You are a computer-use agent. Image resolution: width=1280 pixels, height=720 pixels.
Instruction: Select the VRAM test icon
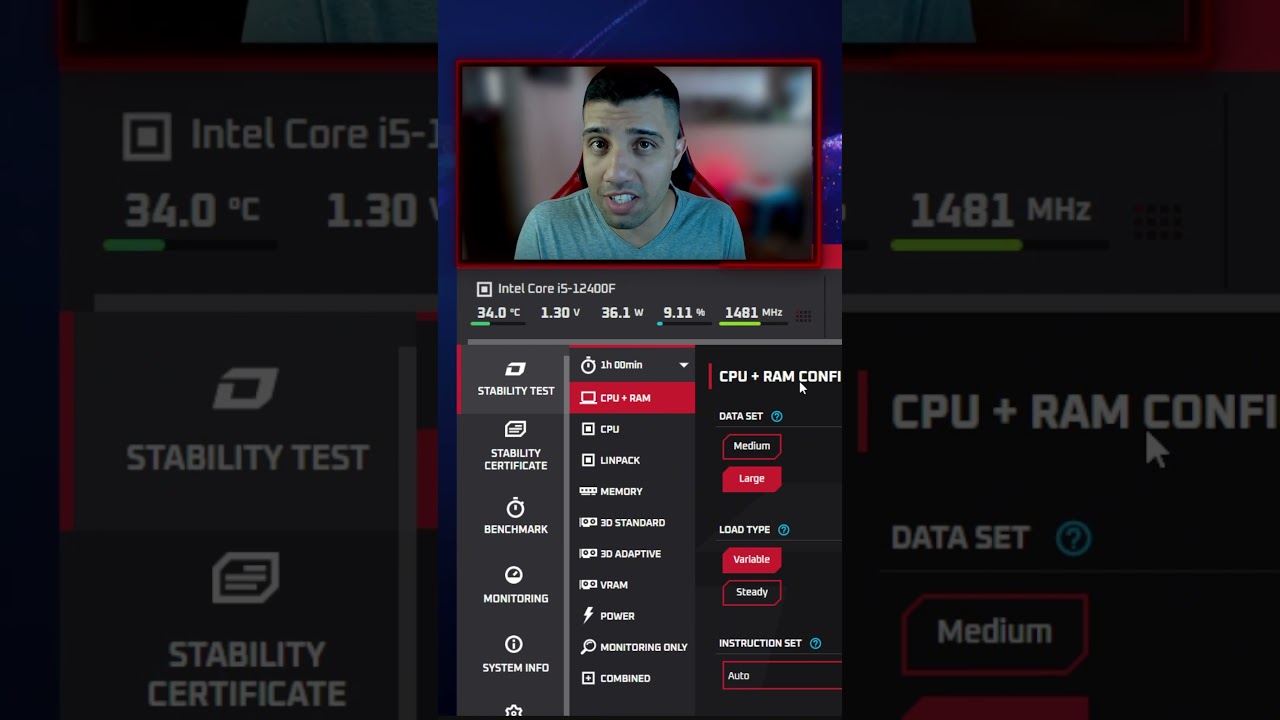[588, 585]
